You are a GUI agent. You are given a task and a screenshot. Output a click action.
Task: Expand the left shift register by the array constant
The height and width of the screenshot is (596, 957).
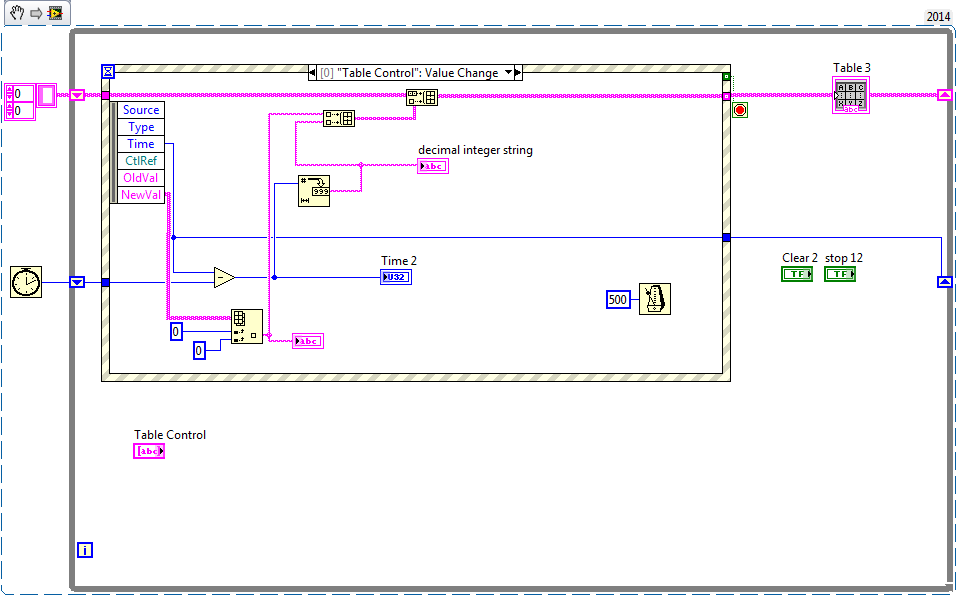coord(77,95)
